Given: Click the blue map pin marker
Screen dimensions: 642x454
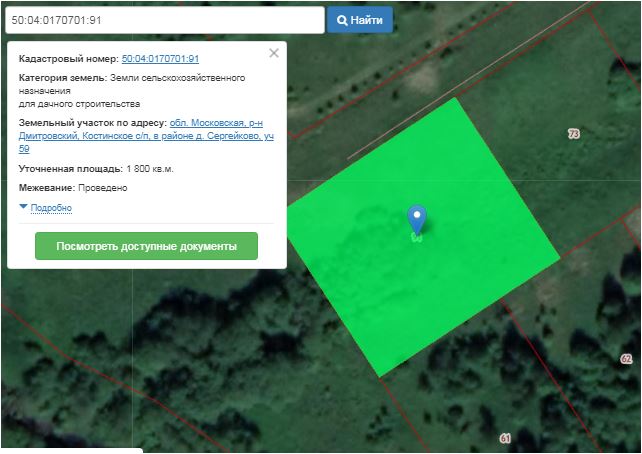Looking at the screenshot, I should point(417,219).
